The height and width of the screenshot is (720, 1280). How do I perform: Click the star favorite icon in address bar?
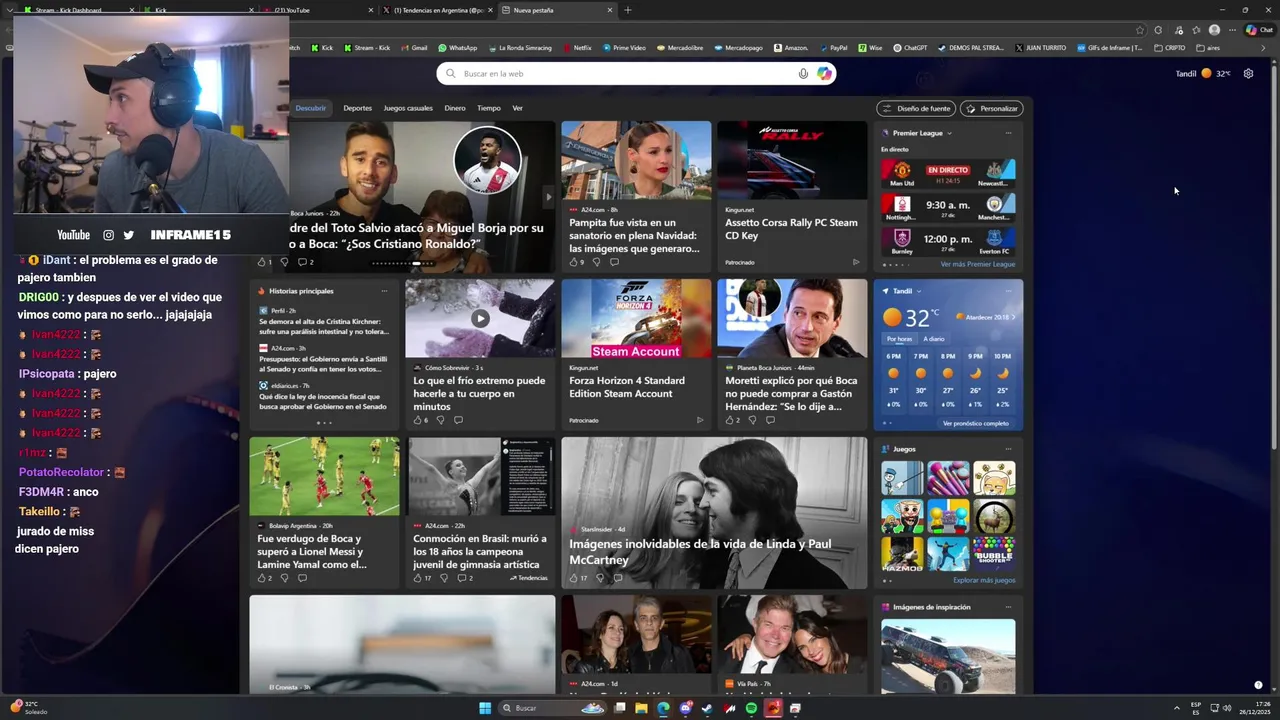1140,30
